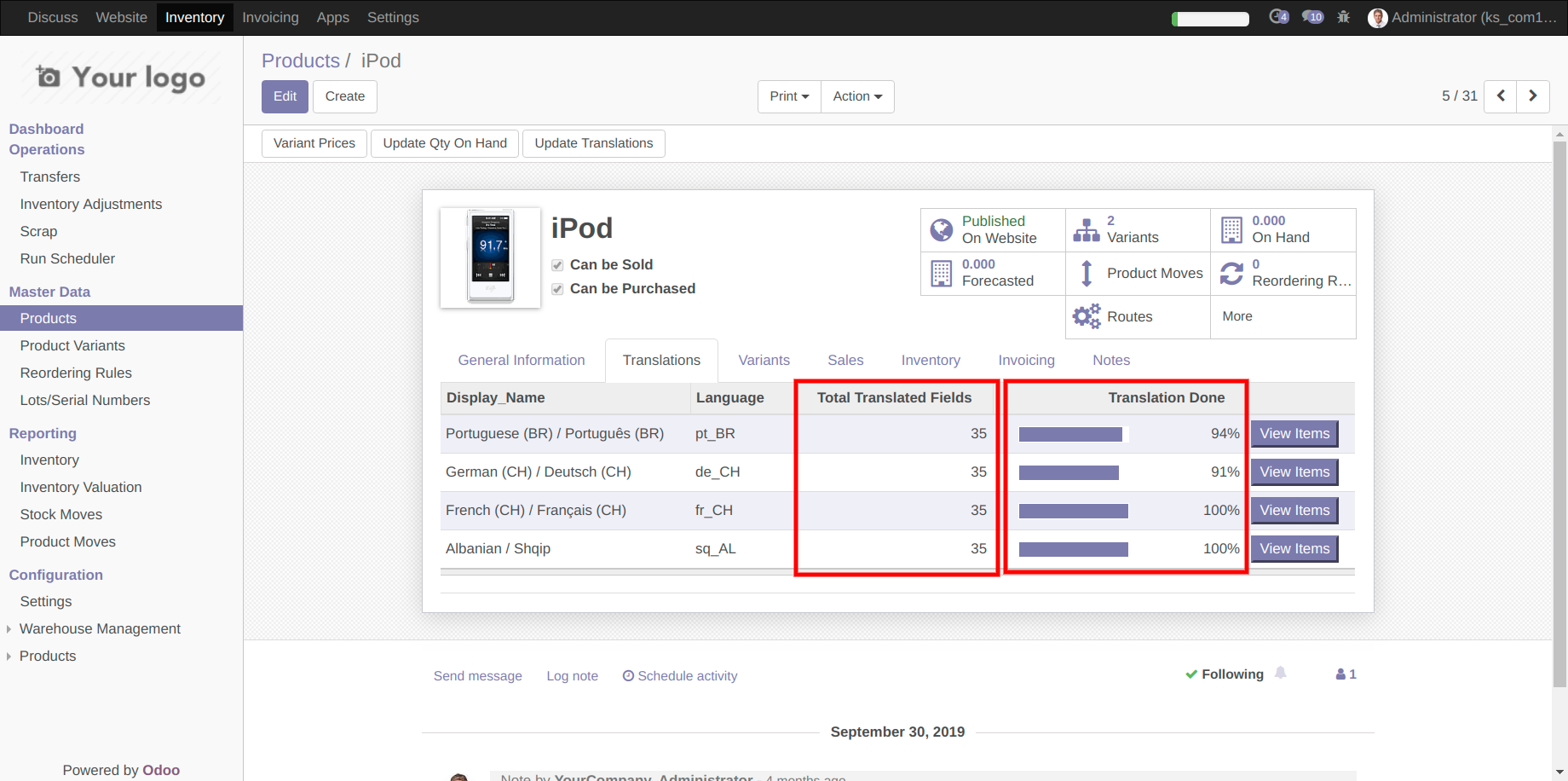Sort by Total Translated Fields column header

click(894, 398)
